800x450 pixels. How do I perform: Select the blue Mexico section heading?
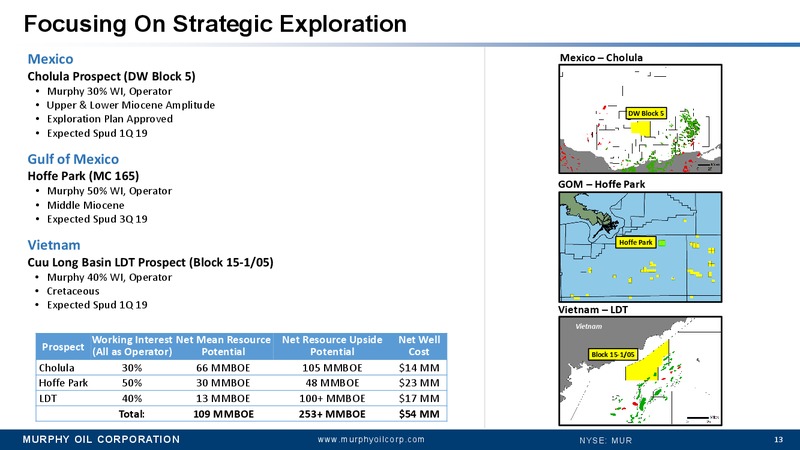[x=51, y=59]
